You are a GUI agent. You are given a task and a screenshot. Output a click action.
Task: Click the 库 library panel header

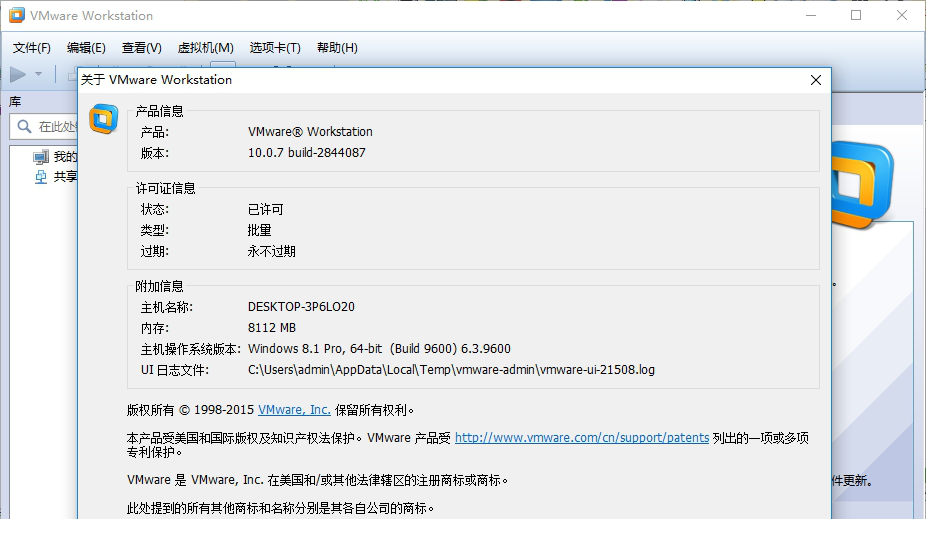[15, 102]
